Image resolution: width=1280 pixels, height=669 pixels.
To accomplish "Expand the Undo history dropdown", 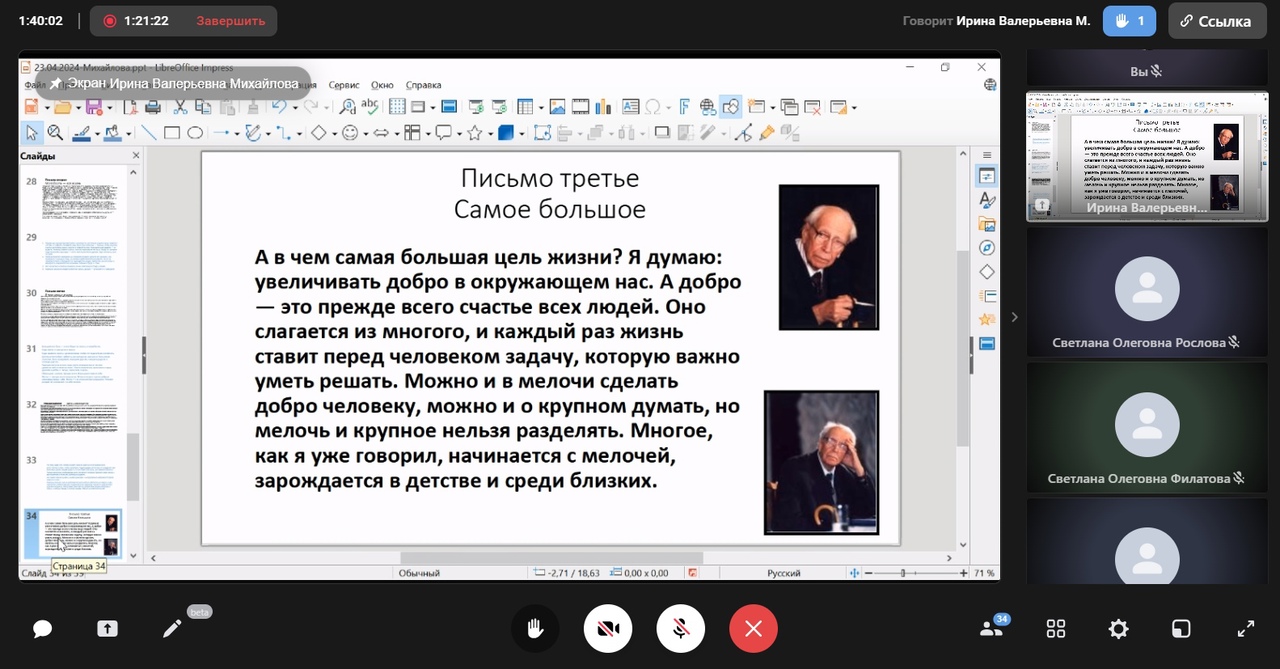I will (x=294, y=107).
